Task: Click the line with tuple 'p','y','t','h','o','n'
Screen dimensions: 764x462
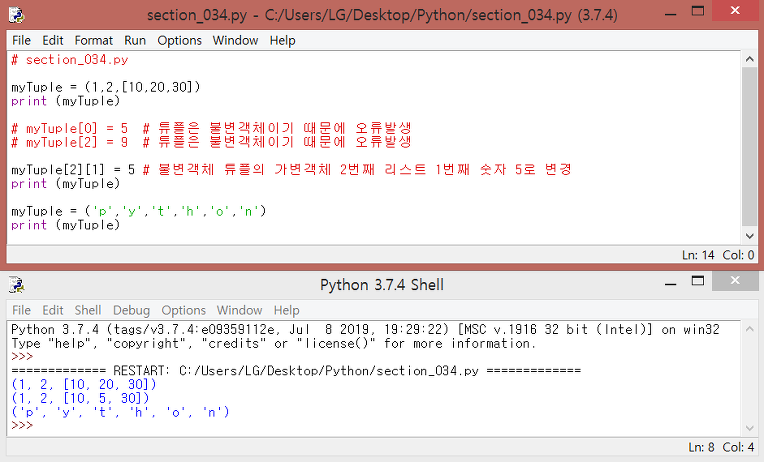Action: 139,212
